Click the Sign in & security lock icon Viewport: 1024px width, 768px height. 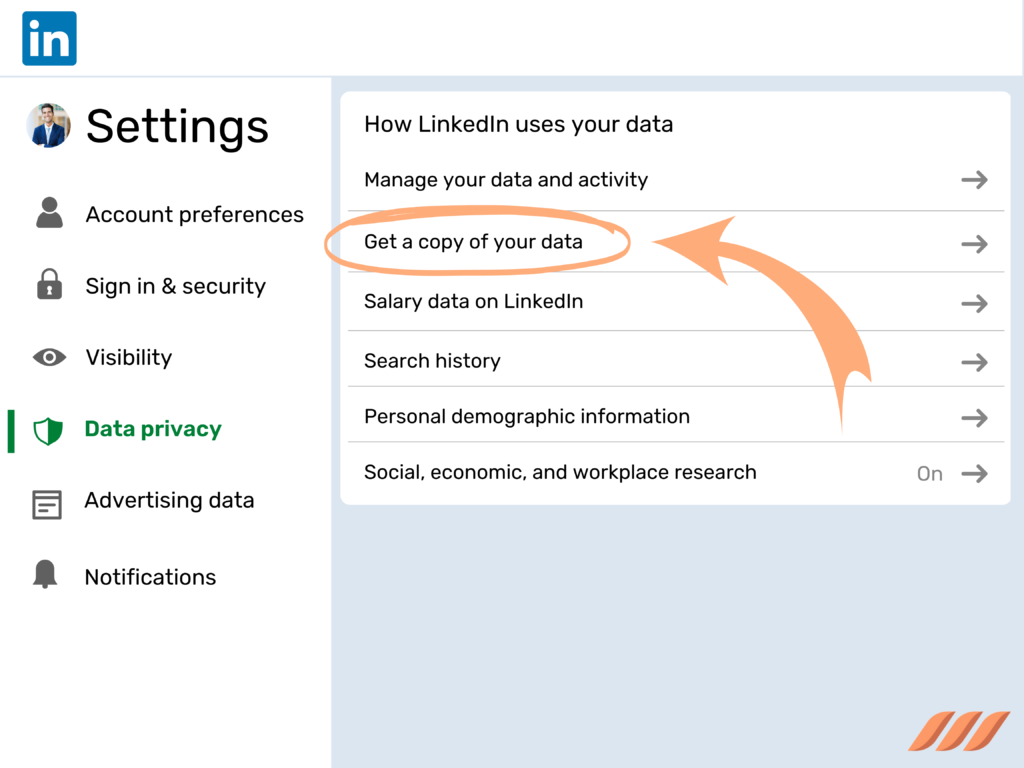pyautogui.click(x=48, y=285)
